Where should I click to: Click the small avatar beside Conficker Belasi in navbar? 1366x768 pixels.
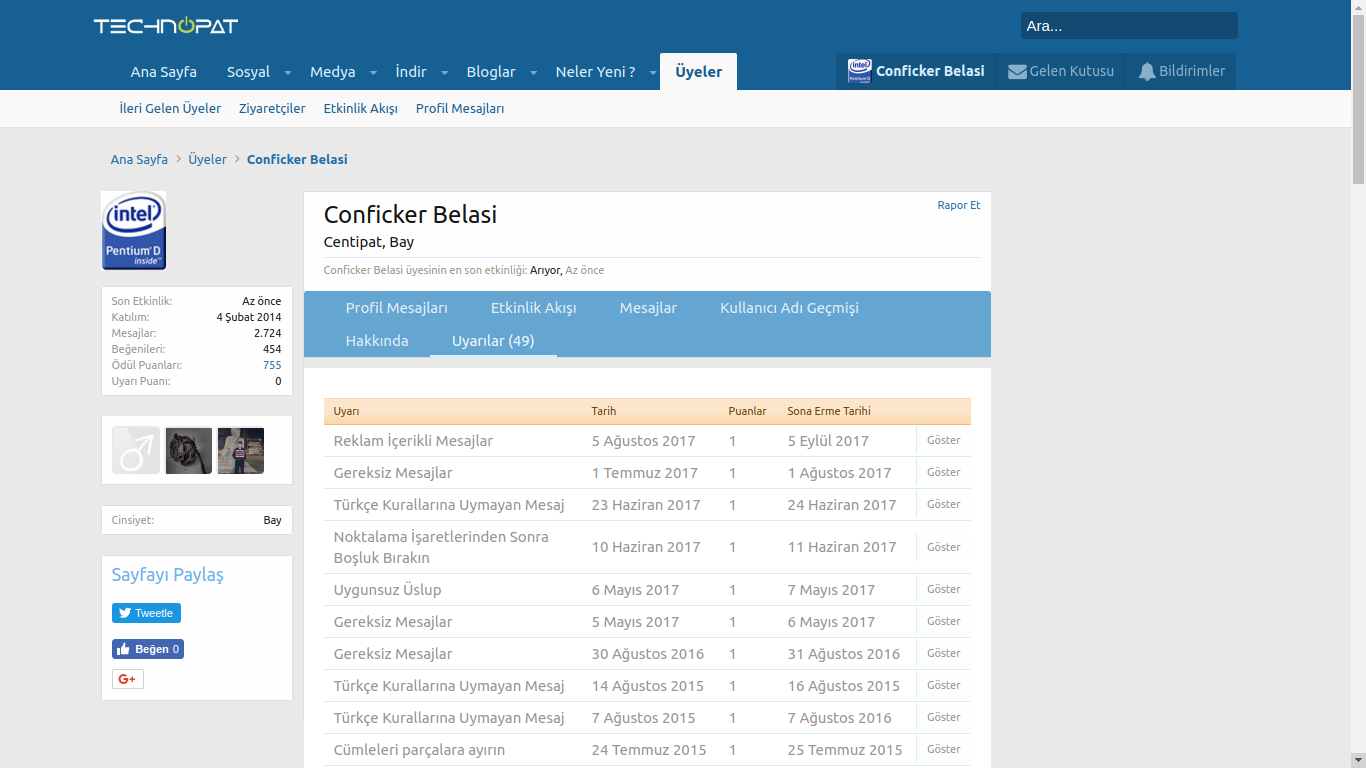[x=859, y=71]
